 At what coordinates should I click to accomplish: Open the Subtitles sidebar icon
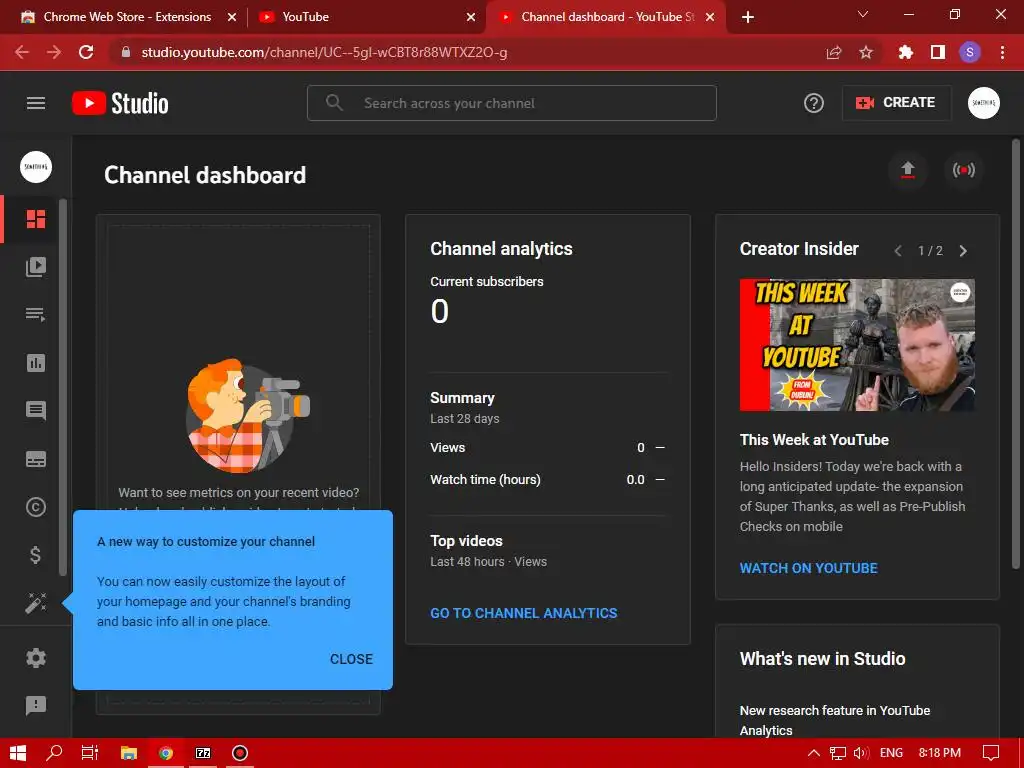pyautogui.click(x=36, y=459)
